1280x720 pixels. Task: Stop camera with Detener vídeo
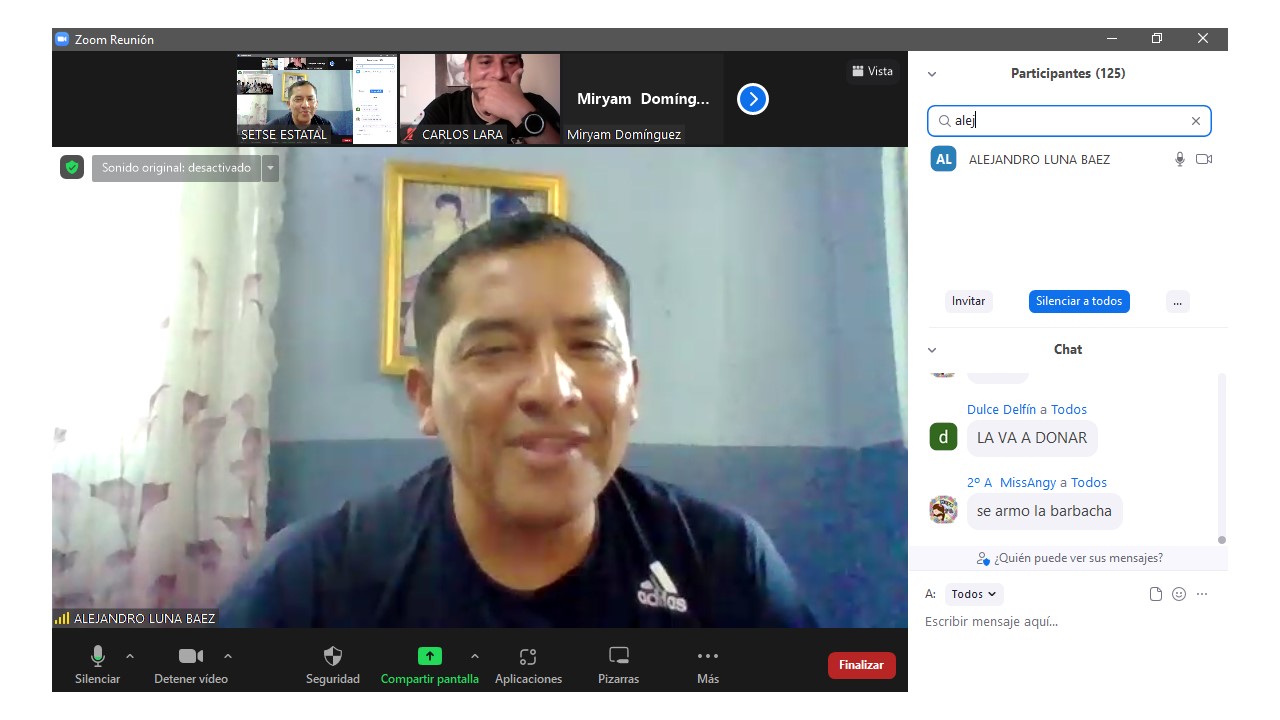point(190,665)
